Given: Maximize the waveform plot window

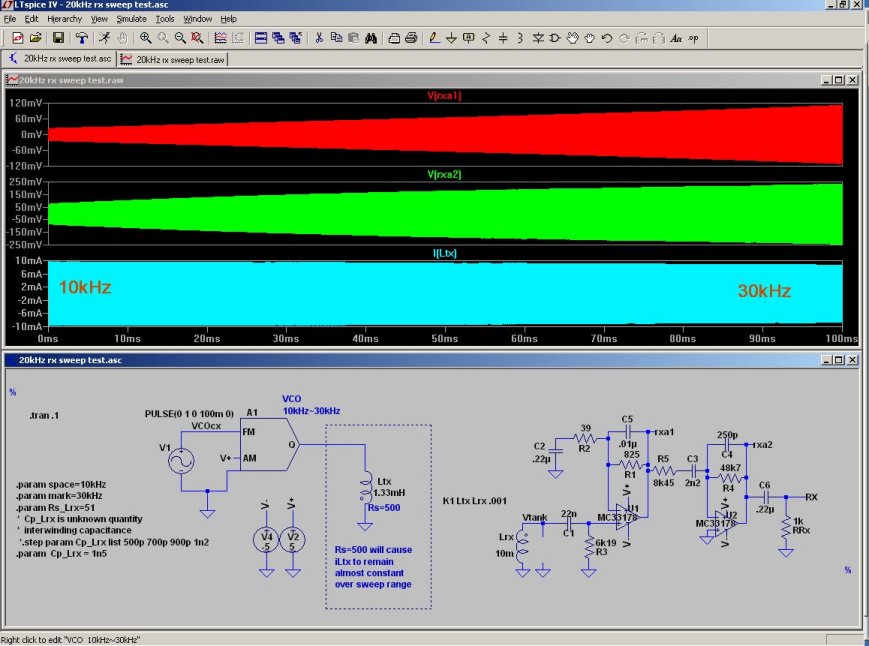Looking at the screenshot, I should 838,79.
